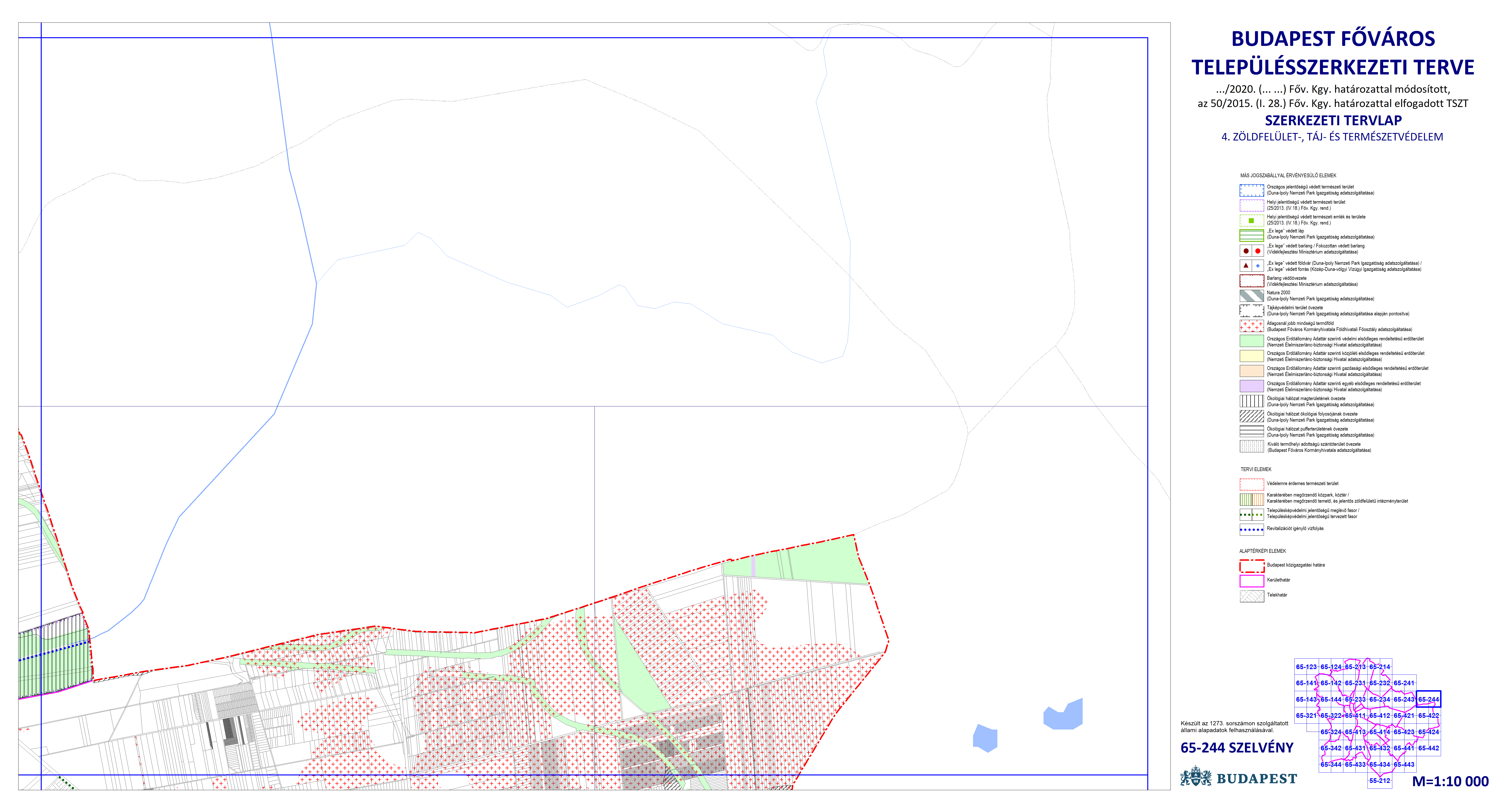Click the '.../2020. (... ...) Főv. Kgy.' resolution line
This screenshot has height=811, width=1512.
[1333, 89]
